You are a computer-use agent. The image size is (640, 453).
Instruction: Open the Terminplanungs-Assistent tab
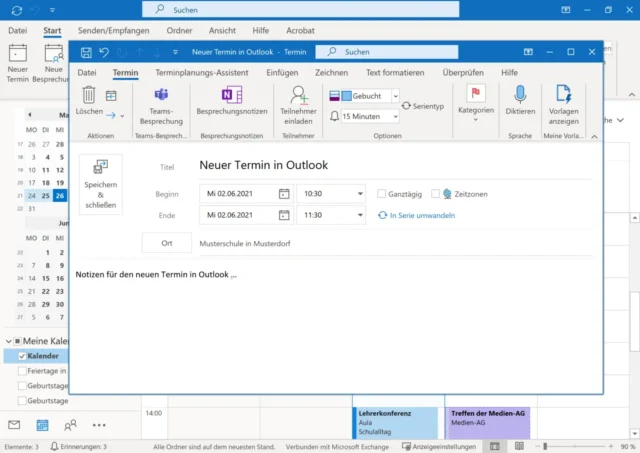tap(202, 73)
